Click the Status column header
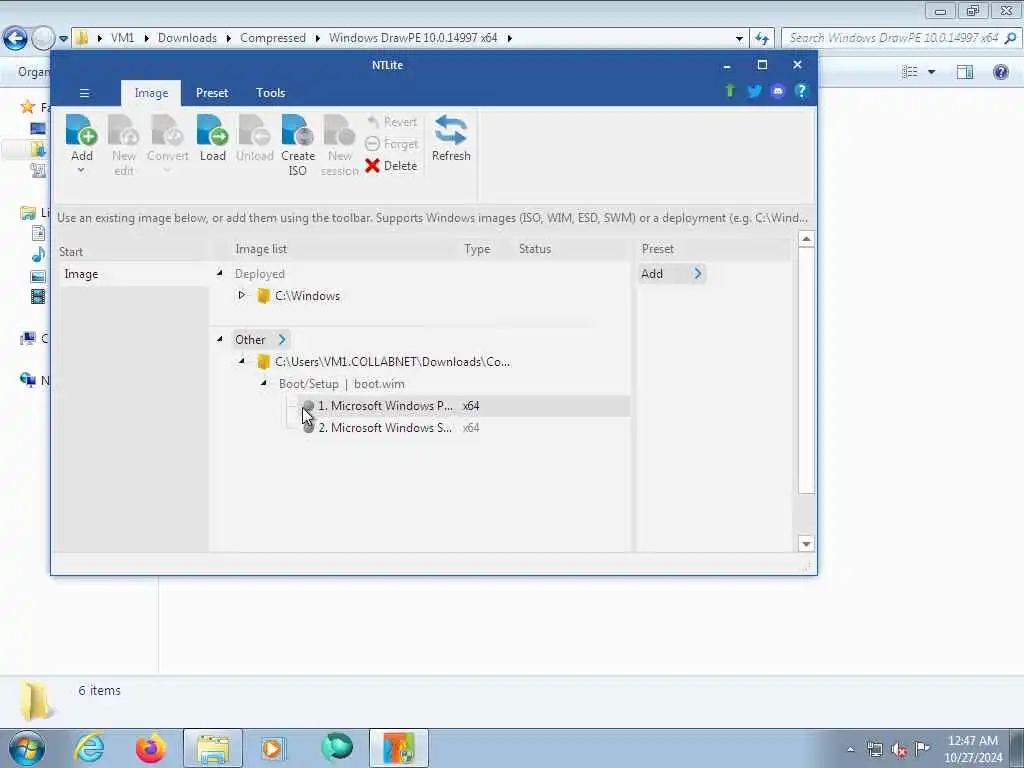The height and width of the screenshot is (768, 1024). (x=535, y=249)
